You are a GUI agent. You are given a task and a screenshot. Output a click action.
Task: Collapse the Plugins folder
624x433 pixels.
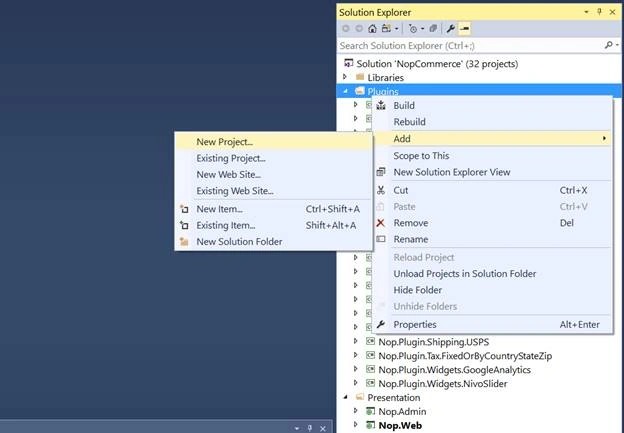point(345,91)
